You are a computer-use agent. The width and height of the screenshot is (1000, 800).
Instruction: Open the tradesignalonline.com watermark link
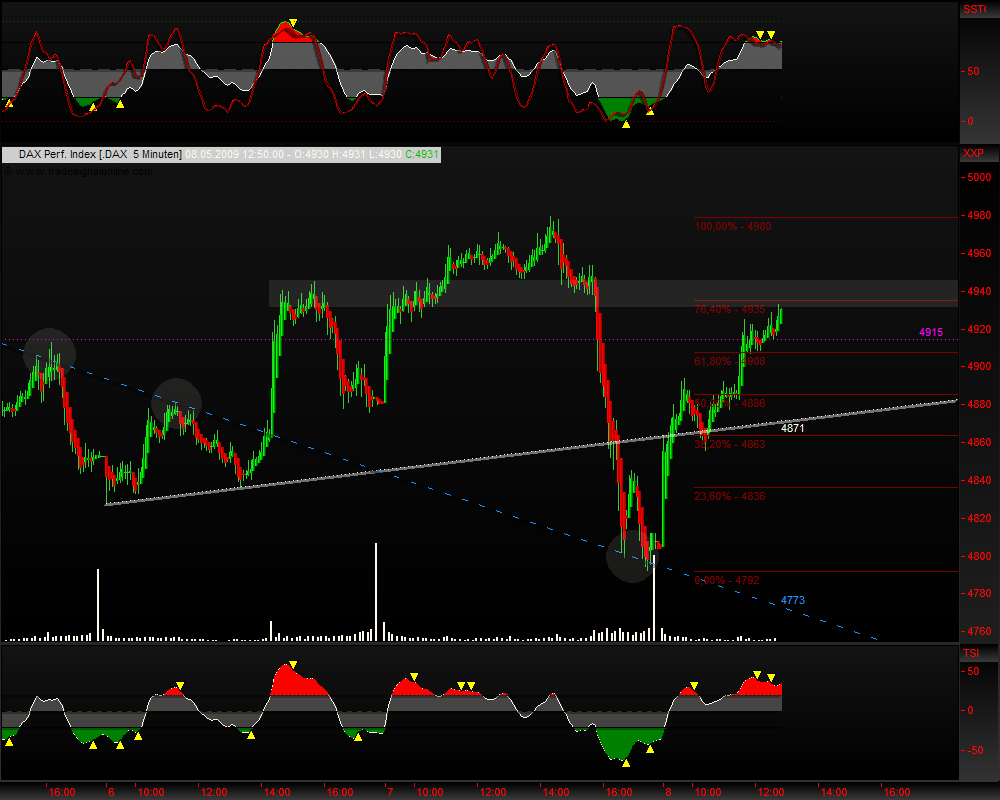(80, 171)
